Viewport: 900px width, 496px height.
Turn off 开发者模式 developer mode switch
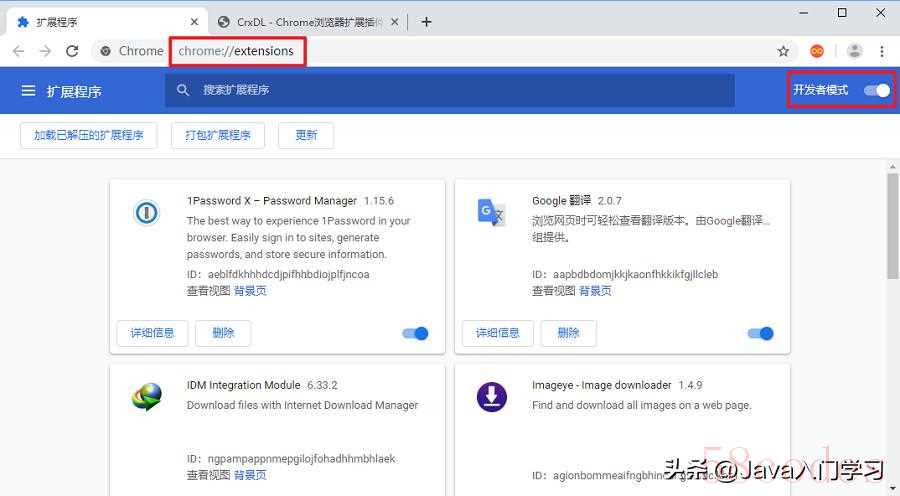[877, 90]
